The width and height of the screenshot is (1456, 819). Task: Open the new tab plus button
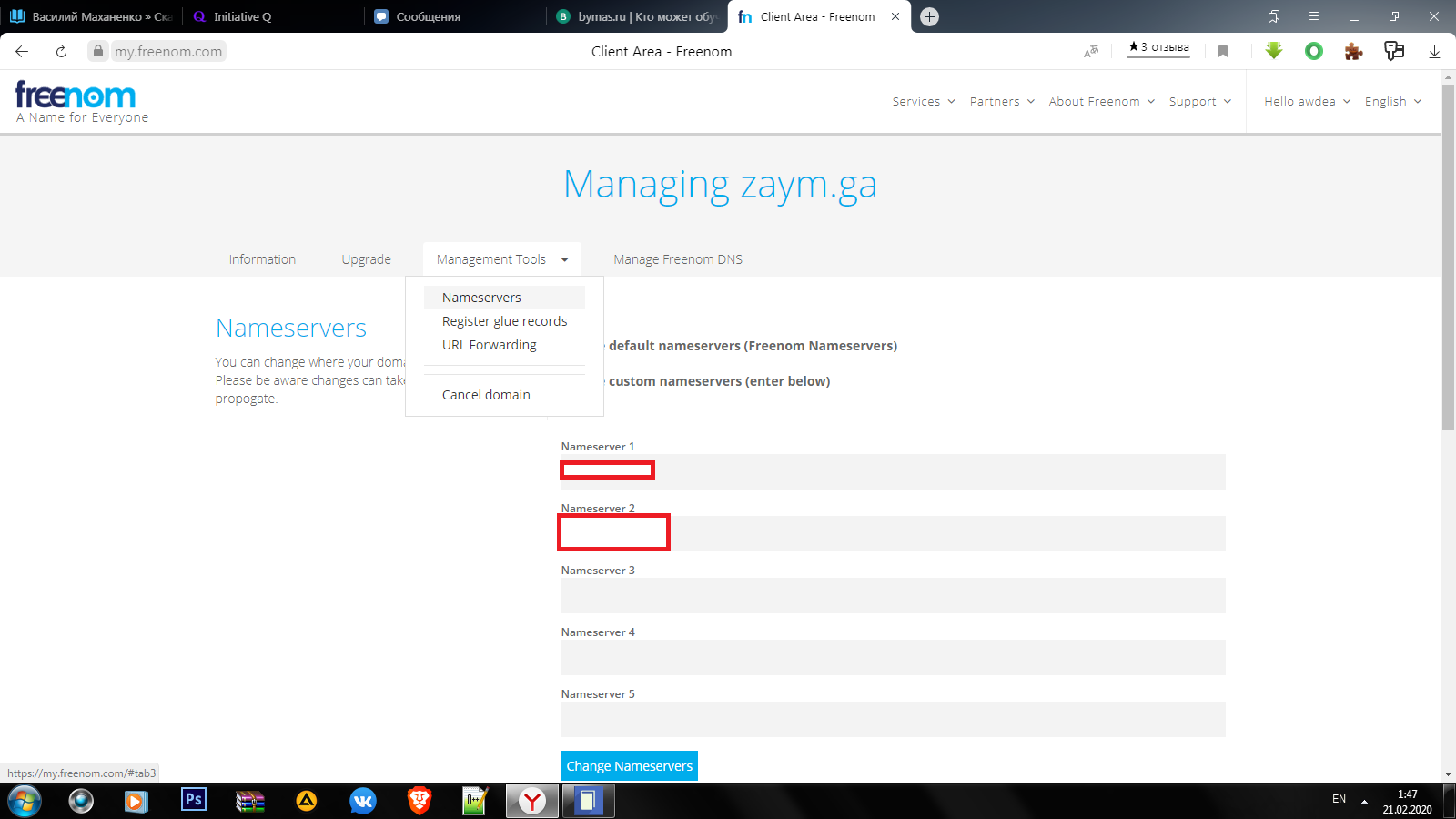(929, 16)
